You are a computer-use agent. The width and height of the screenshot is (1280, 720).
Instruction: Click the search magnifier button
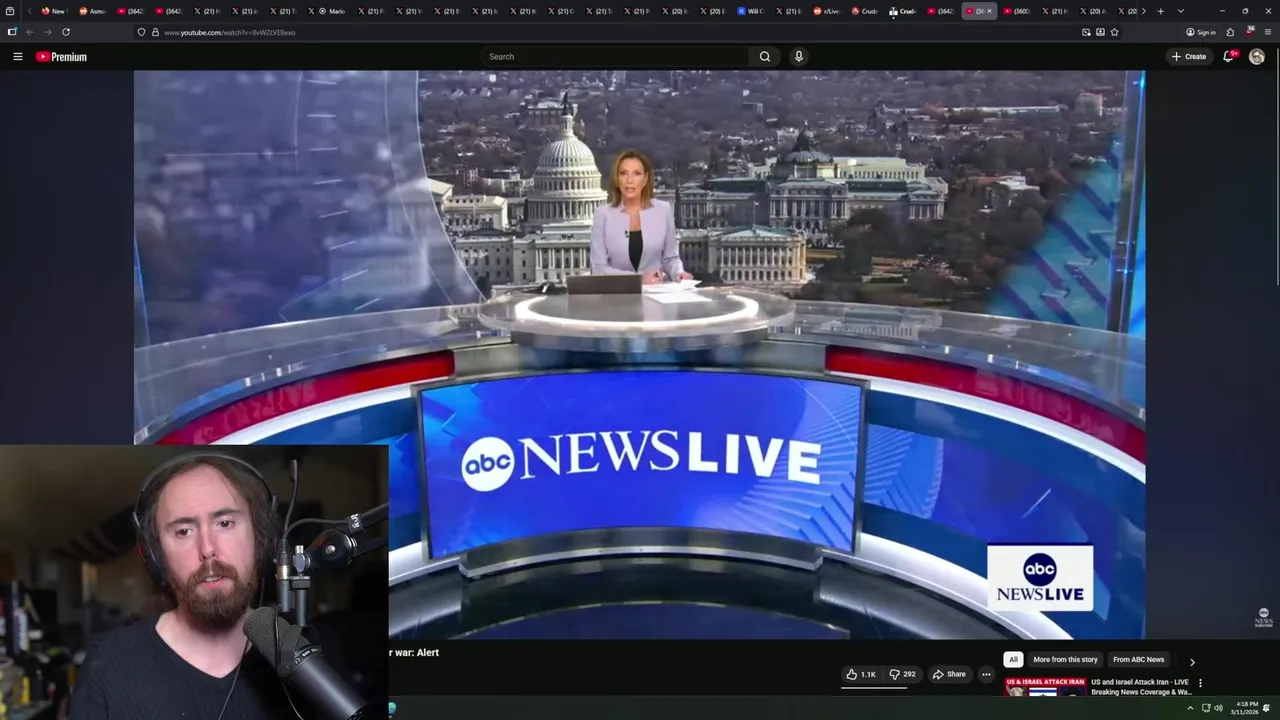pyautogui.click(x=765, y=57)
